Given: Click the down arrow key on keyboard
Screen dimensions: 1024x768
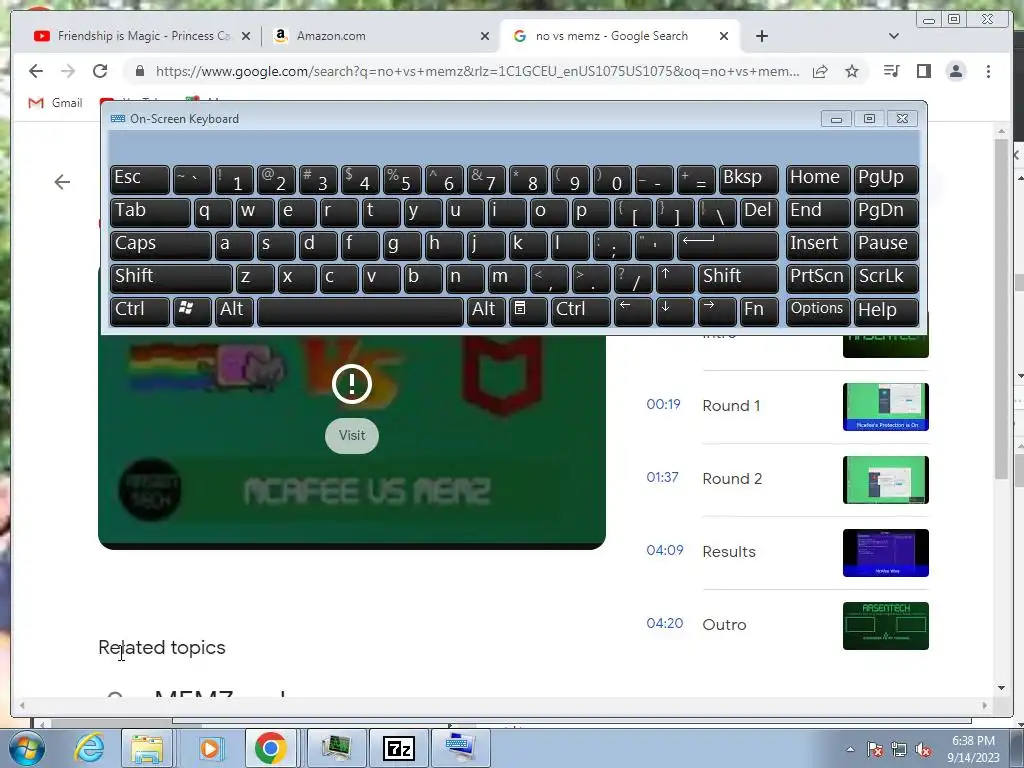Looking at the screenshot, I should click(675, 311).
